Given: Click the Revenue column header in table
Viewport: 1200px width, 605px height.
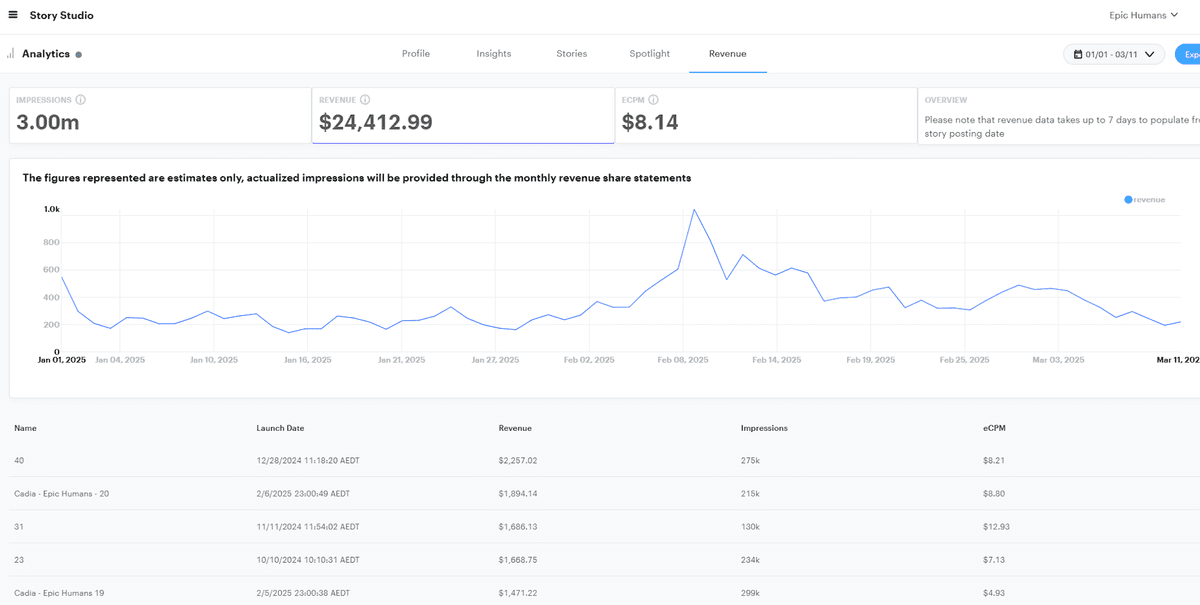Looking at the screenshot, I should pyautogui.click(x=515, y=428).
